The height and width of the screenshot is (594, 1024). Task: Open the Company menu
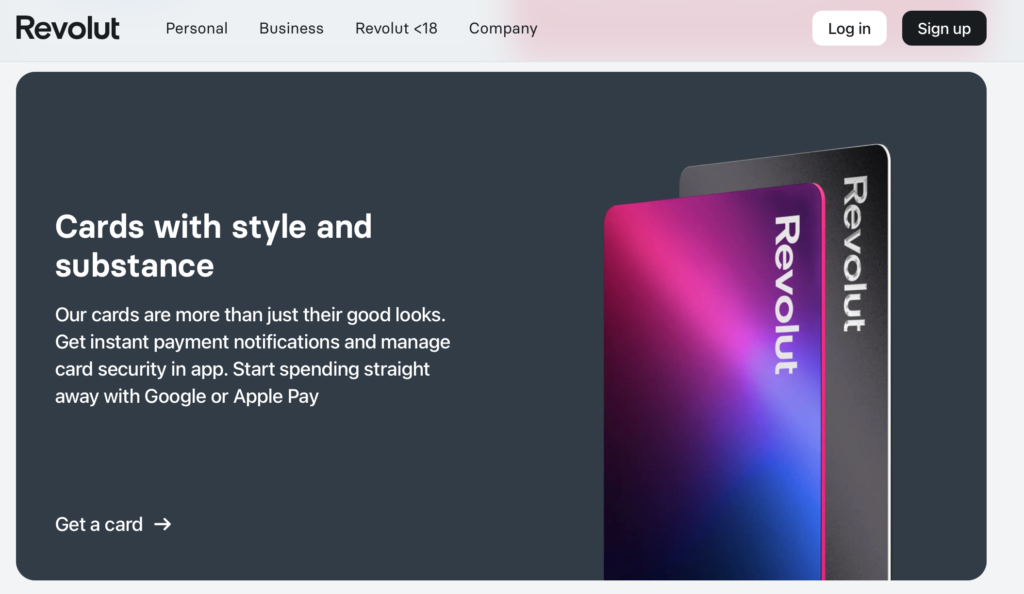(503, 29)
